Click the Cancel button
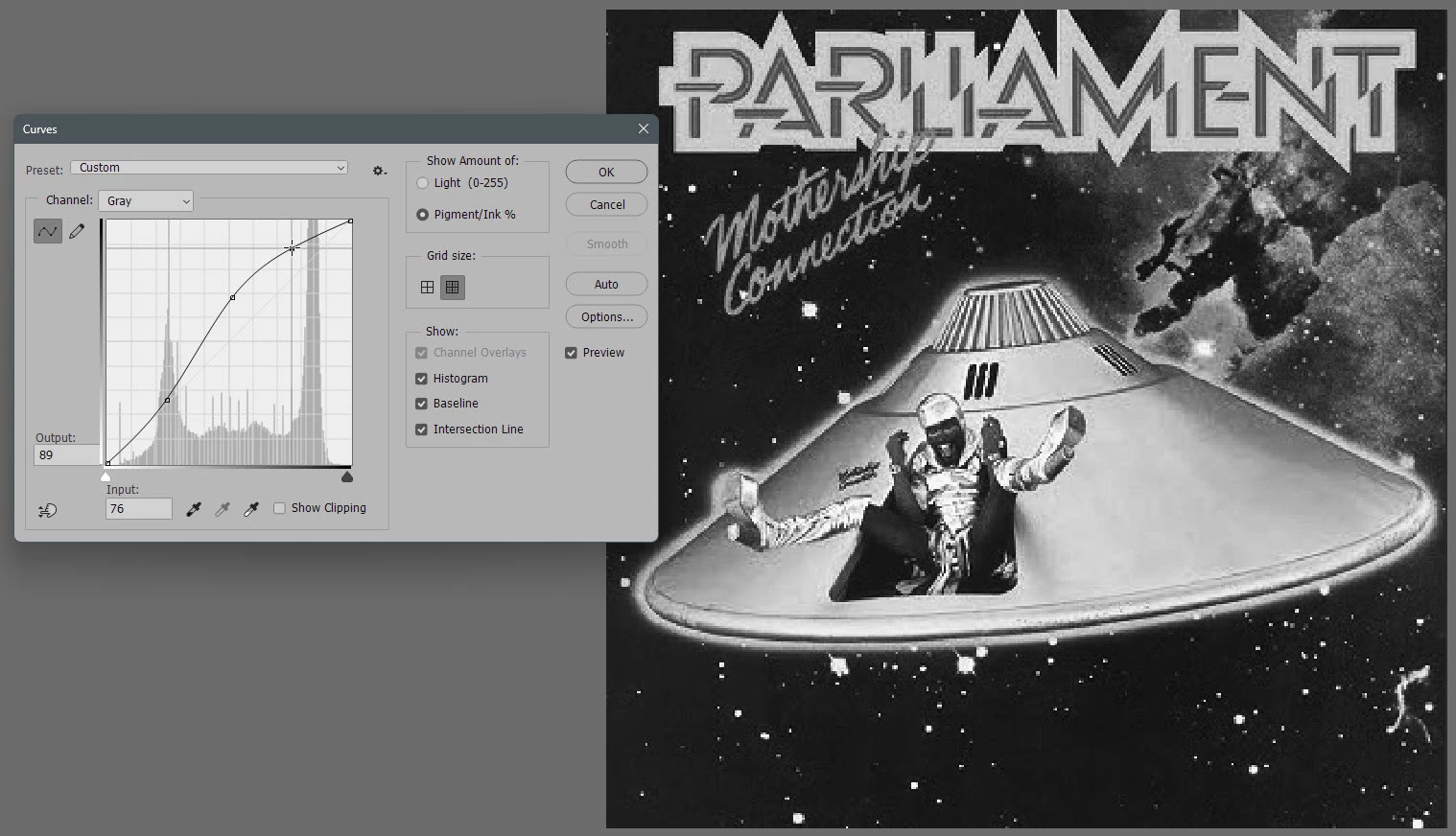The image size is (1456, 836). click(x=606, y=204)
